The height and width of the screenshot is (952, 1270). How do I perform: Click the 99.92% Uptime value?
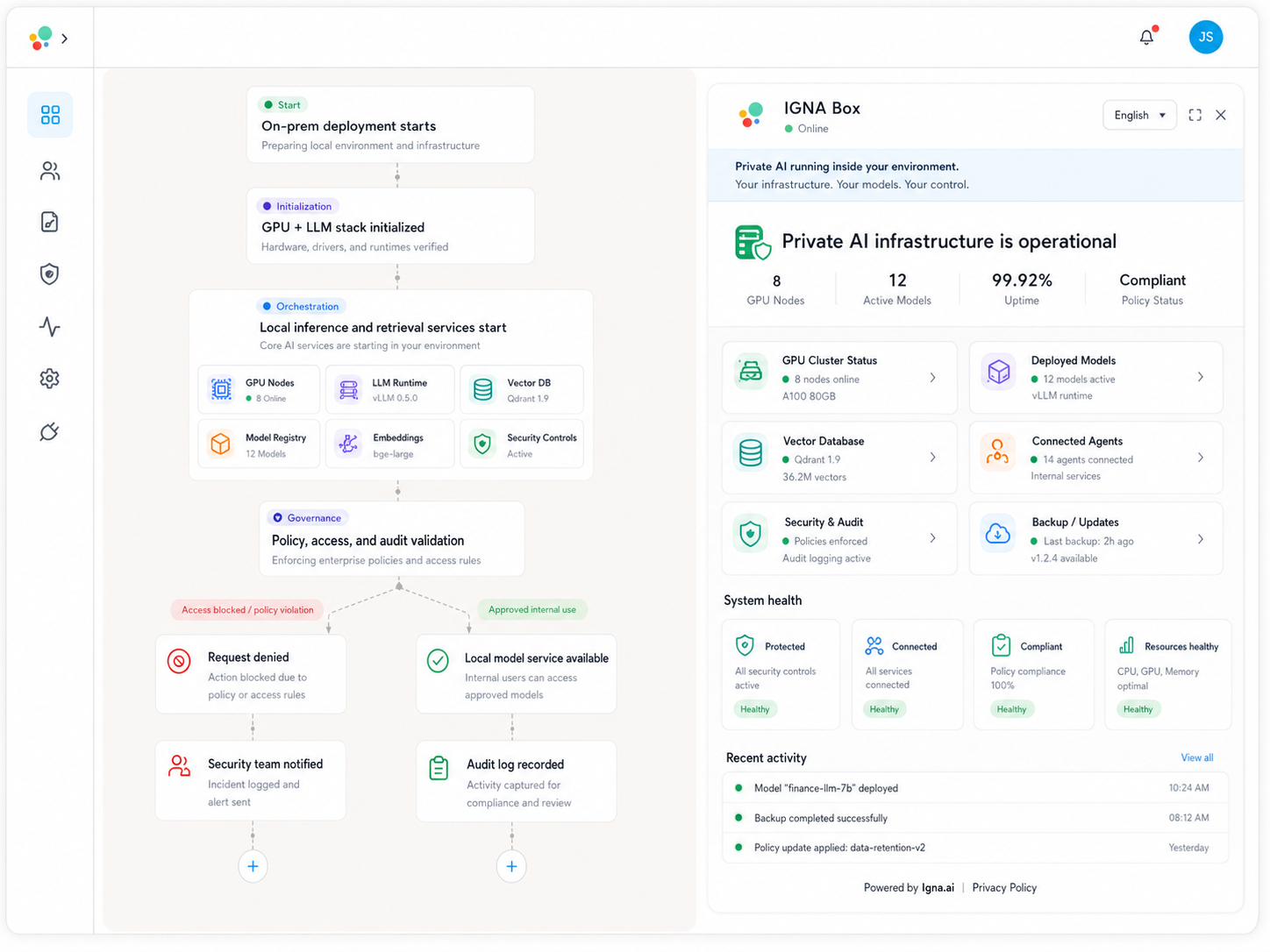(x=1022, y=281)
